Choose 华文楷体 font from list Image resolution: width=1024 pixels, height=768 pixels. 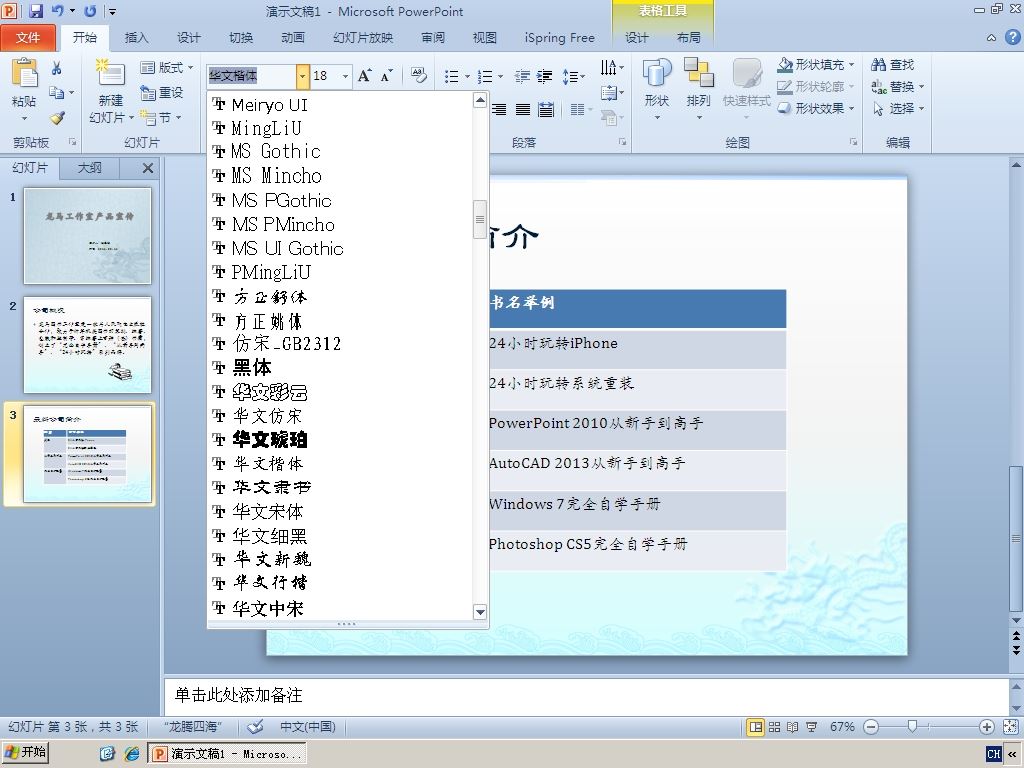tap(340, 464)
